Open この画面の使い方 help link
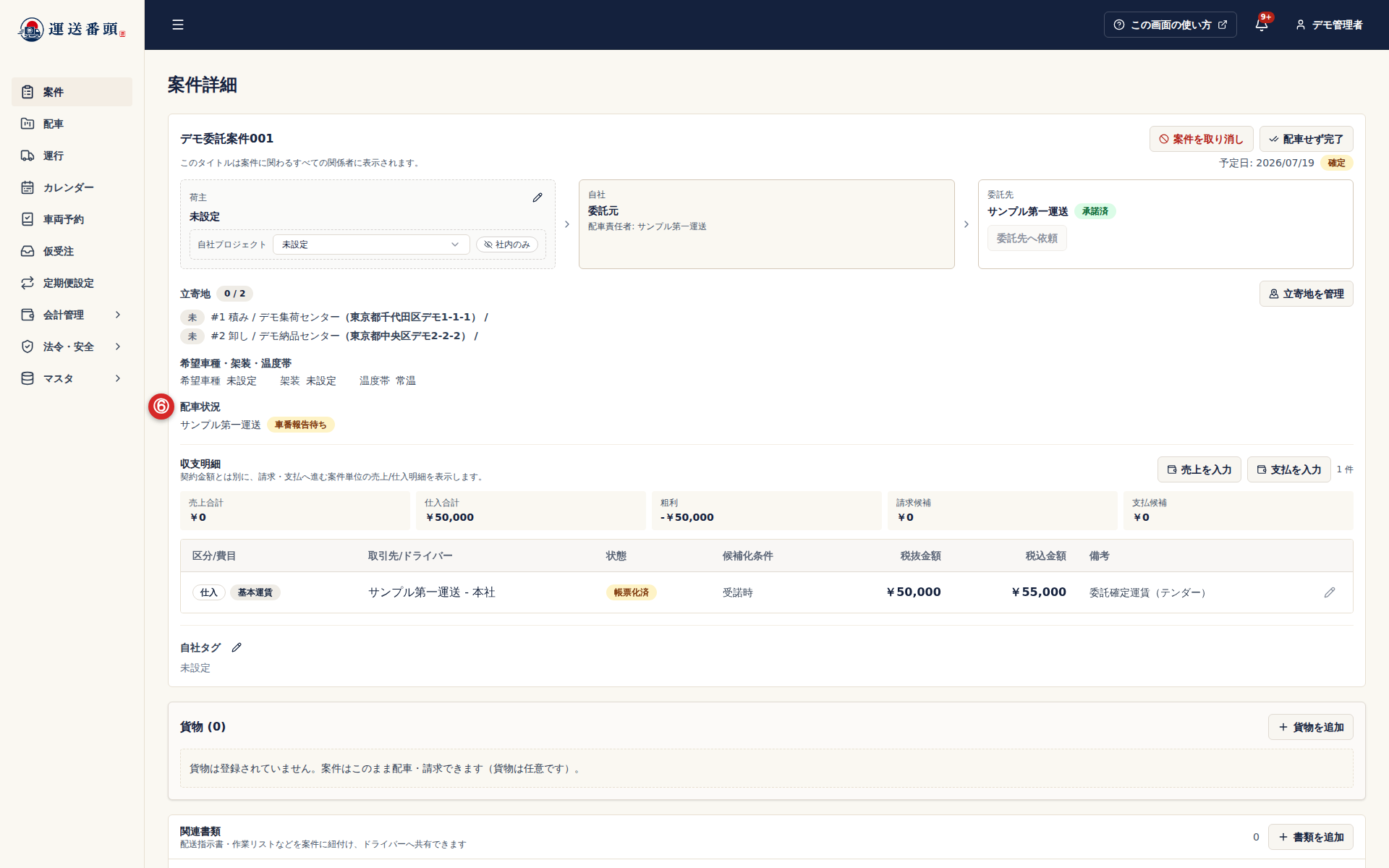The height and width of the screenshot is (868, 1389). [1170, 25]
